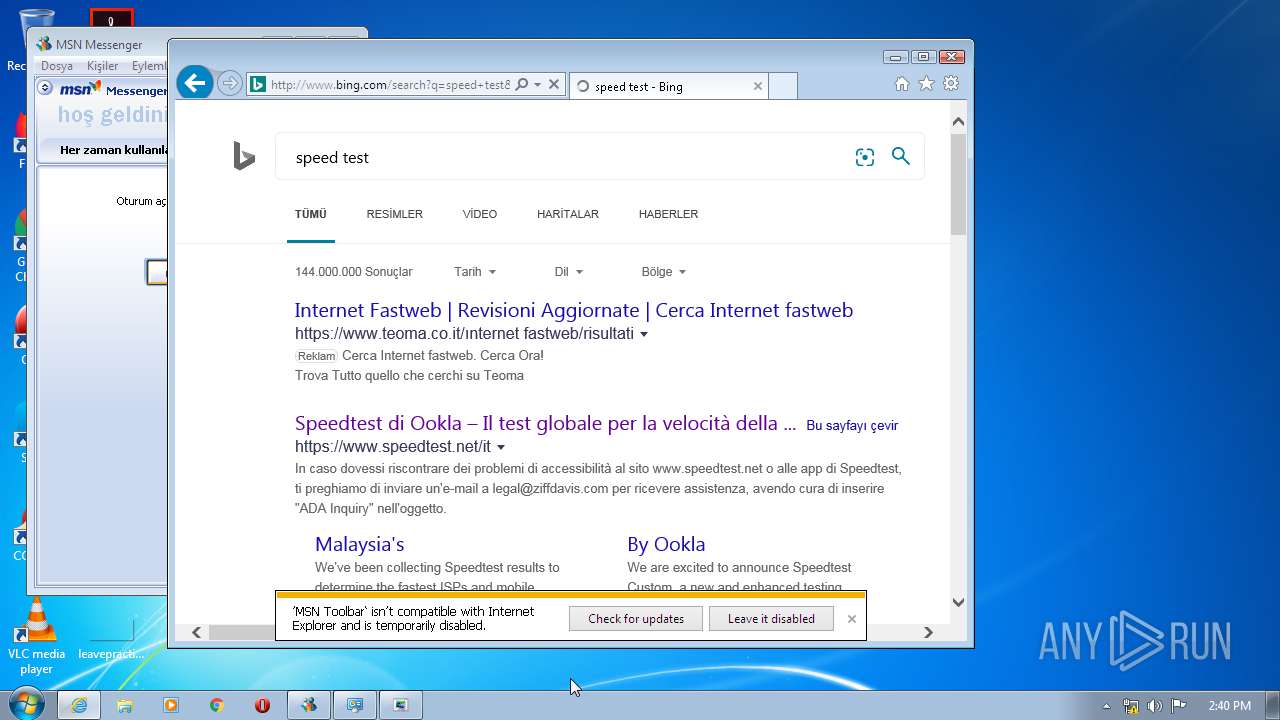Screen dimensions: 1280x720
Task: Click Action Center flag tray icon
Action: [x=1179, y=706]
